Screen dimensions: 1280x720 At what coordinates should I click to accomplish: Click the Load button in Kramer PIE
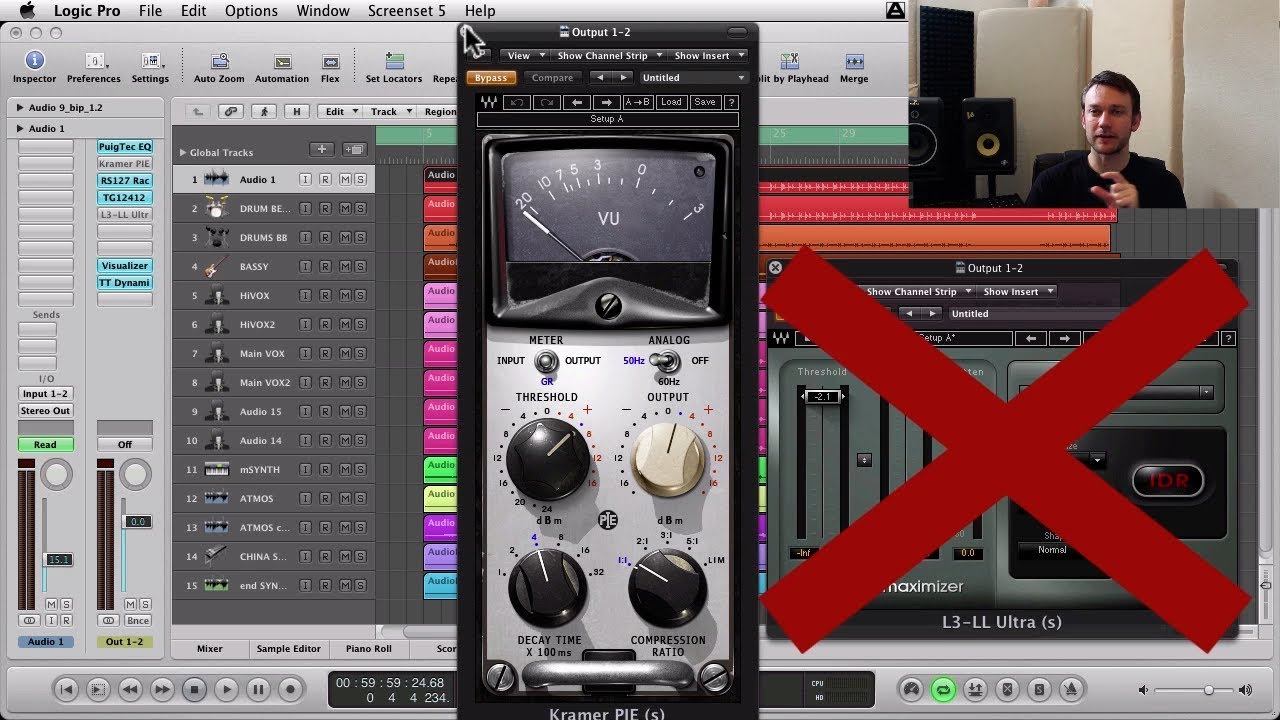(x=671, y=102)
